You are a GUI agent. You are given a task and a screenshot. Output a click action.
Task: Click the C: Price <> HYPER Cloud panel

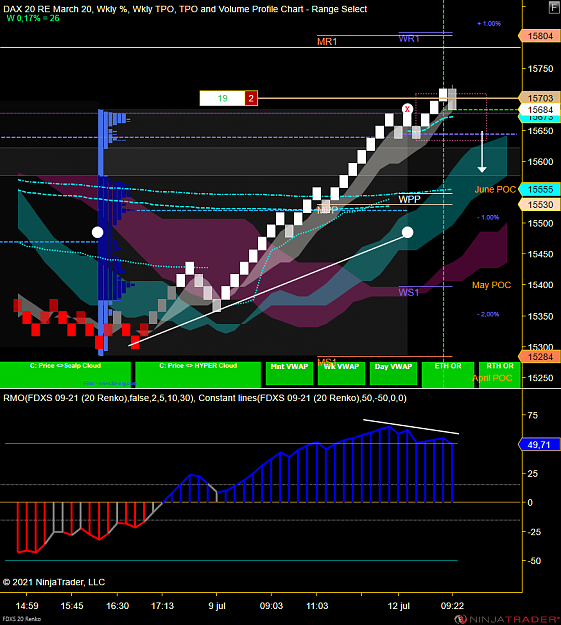(x=198, y=374)
